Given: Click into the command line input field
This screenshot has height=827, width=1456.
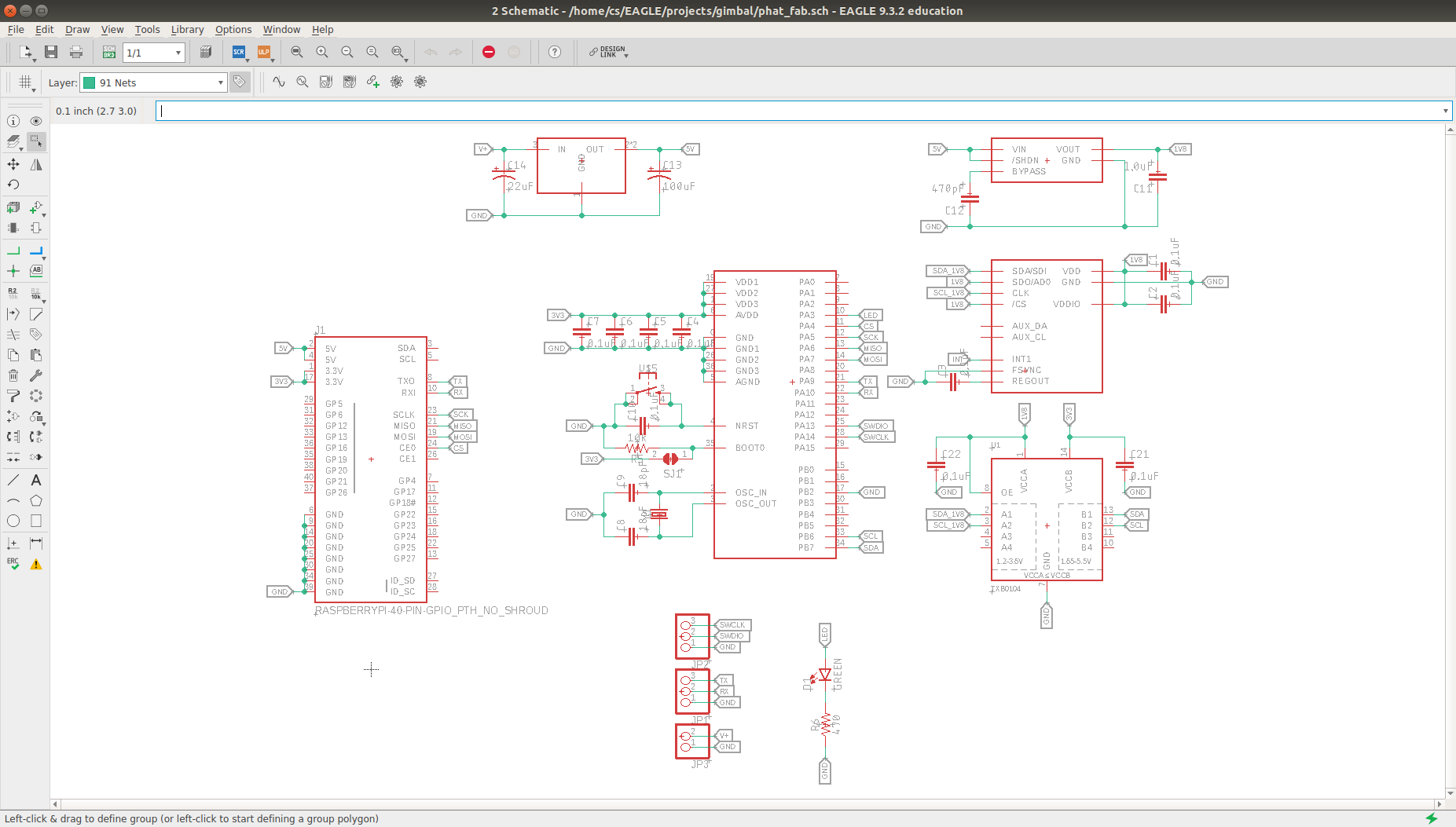Looking at the screenshot, I should (798, 111).
